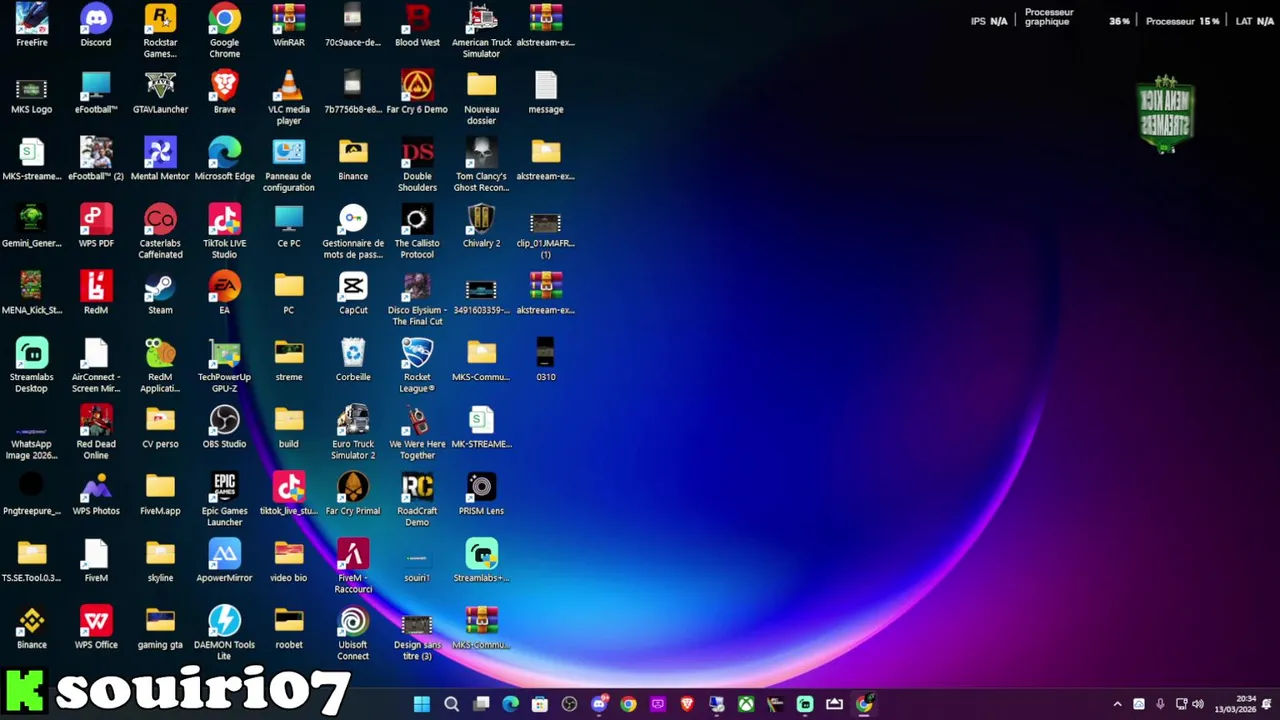Open DAEMON Tools Lite shortcut
This screenshot has width=1280, height=720.
pyautogui.click(x=224, y=634)
